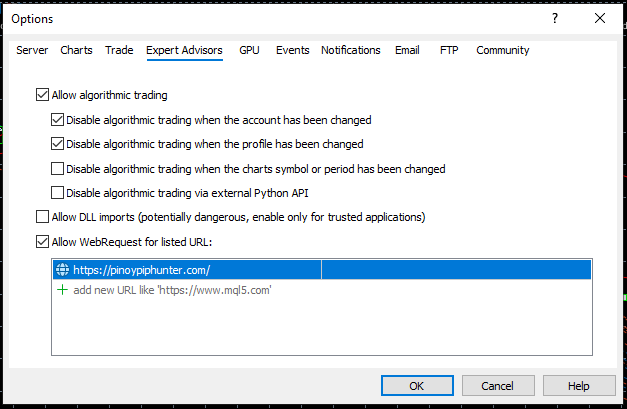The height and width of the screenshot is (409, 627).
Task: Open the Notifications tab
Action: [x=350, y=50]
